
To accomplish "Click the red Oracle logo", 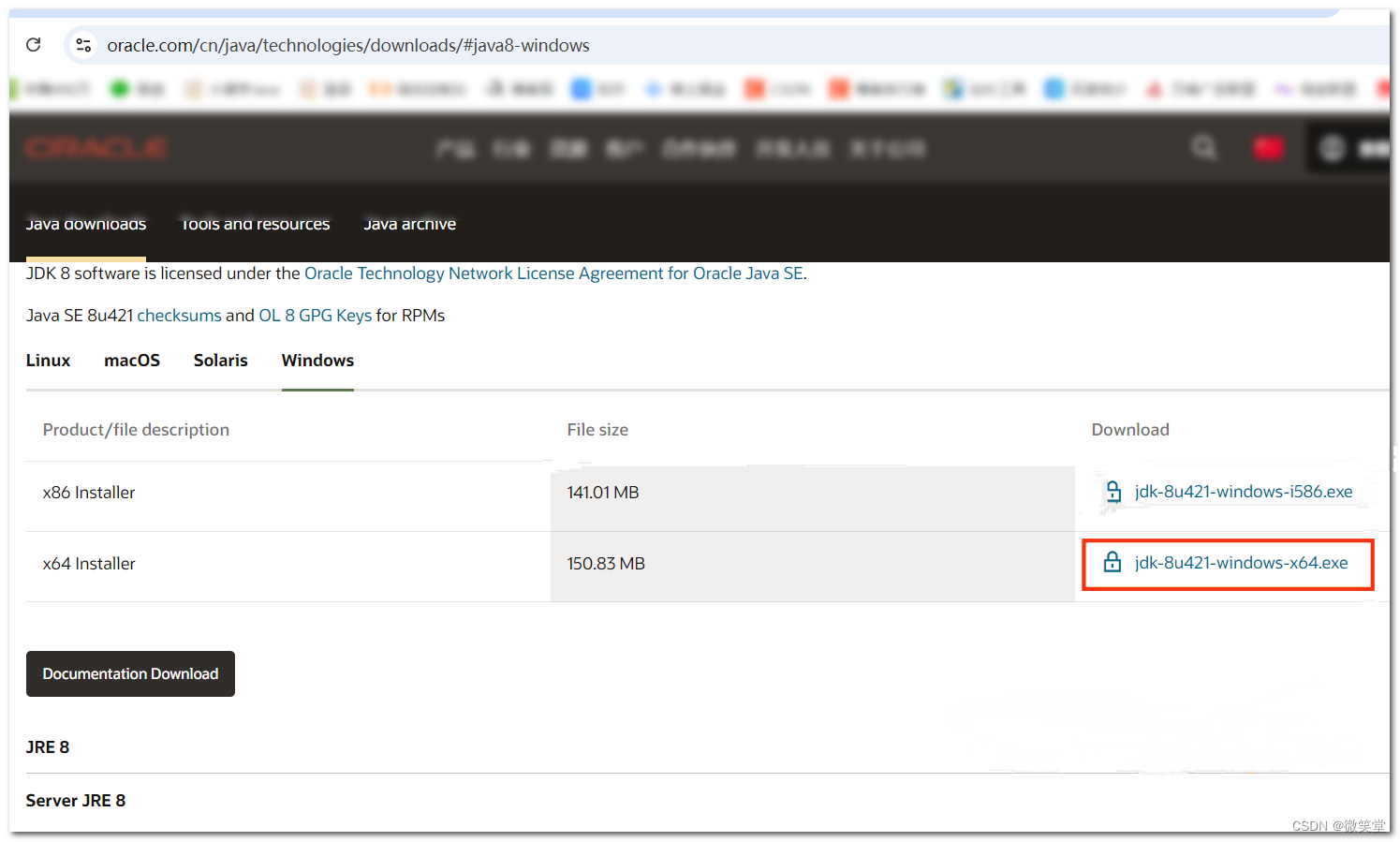I will 96,148.
